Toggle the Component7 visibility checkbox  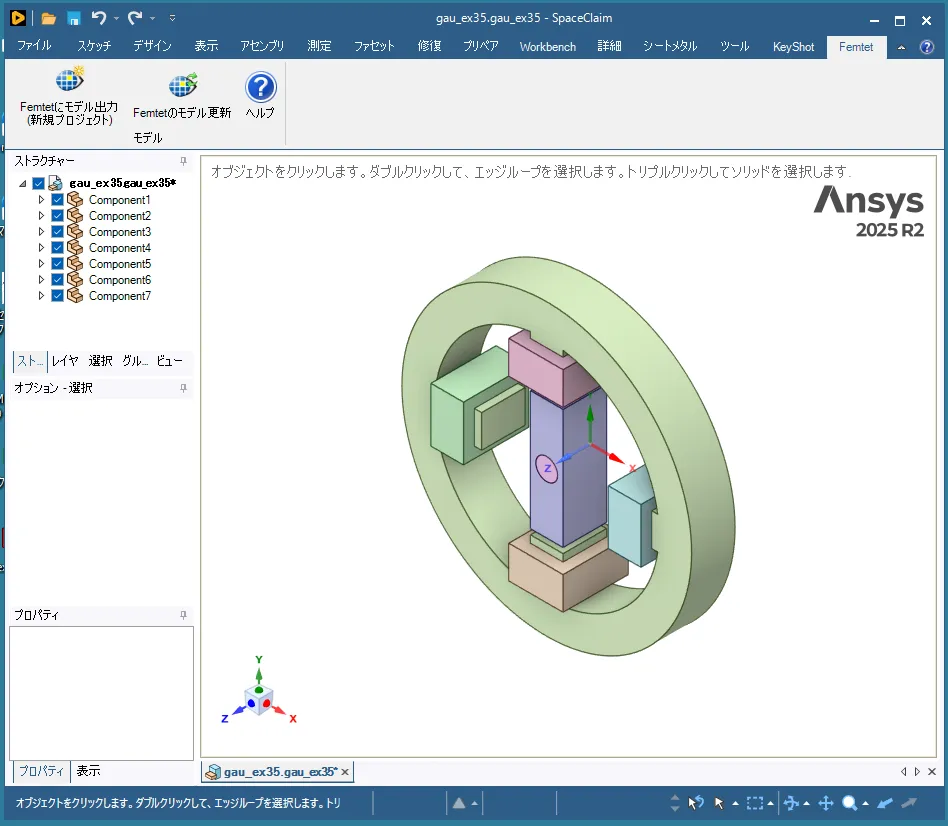click(57, 296)
